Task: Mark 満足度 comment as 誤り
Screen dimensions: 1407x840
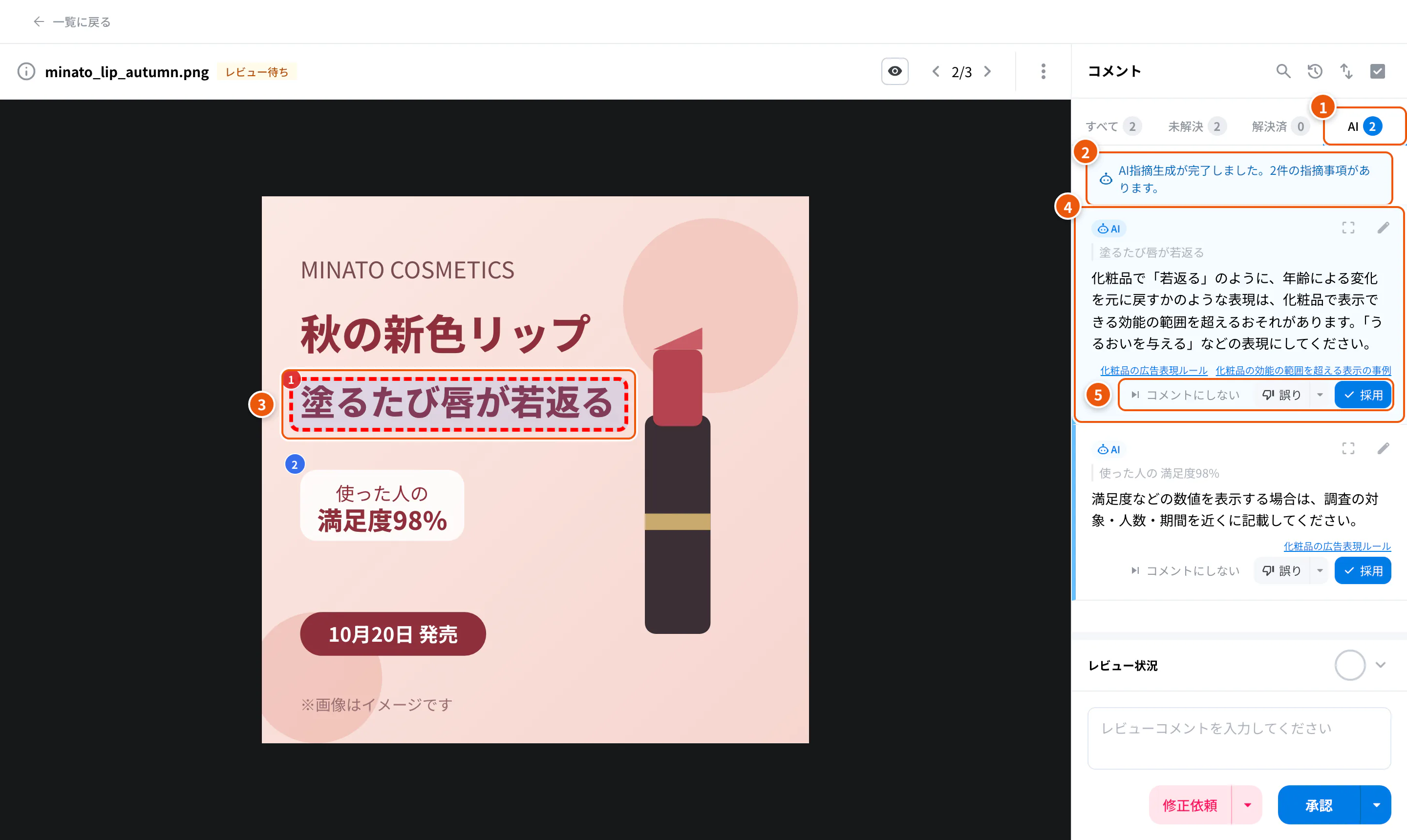Action: tap(1281, 570)
